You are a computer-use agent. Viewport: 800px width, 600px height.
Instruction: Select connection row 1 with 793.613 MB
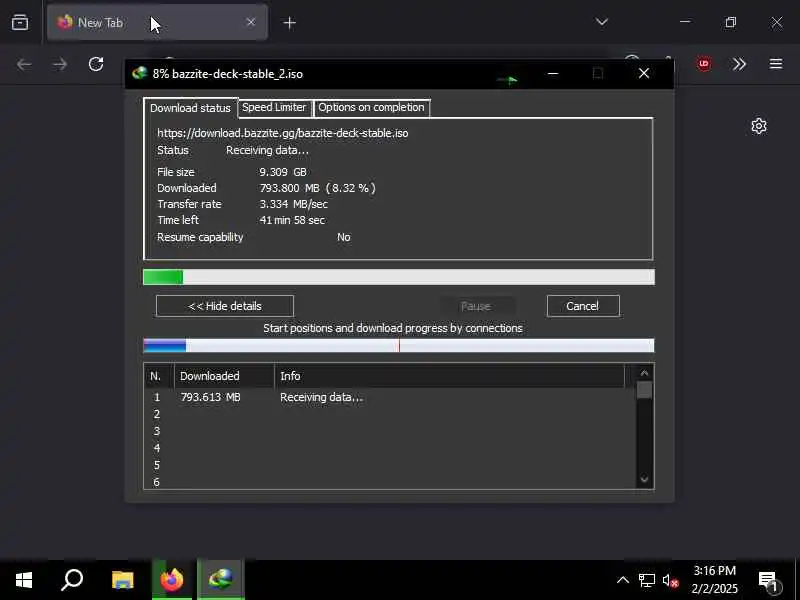(390, 397)
